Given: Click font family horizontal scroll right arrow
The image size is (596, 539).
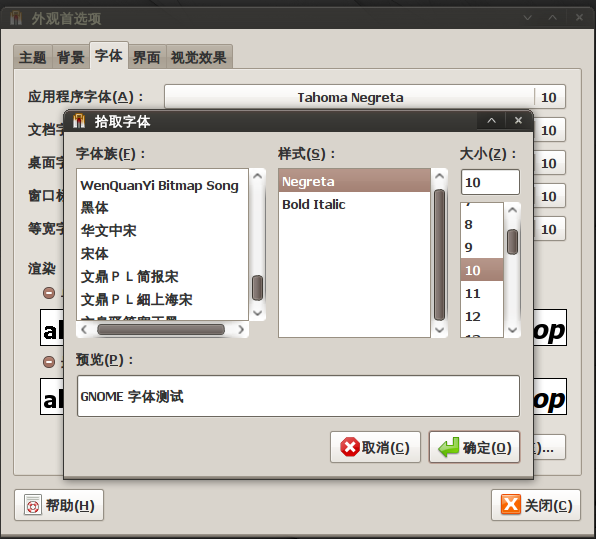Looking at the screenshot, I should 241,329.
